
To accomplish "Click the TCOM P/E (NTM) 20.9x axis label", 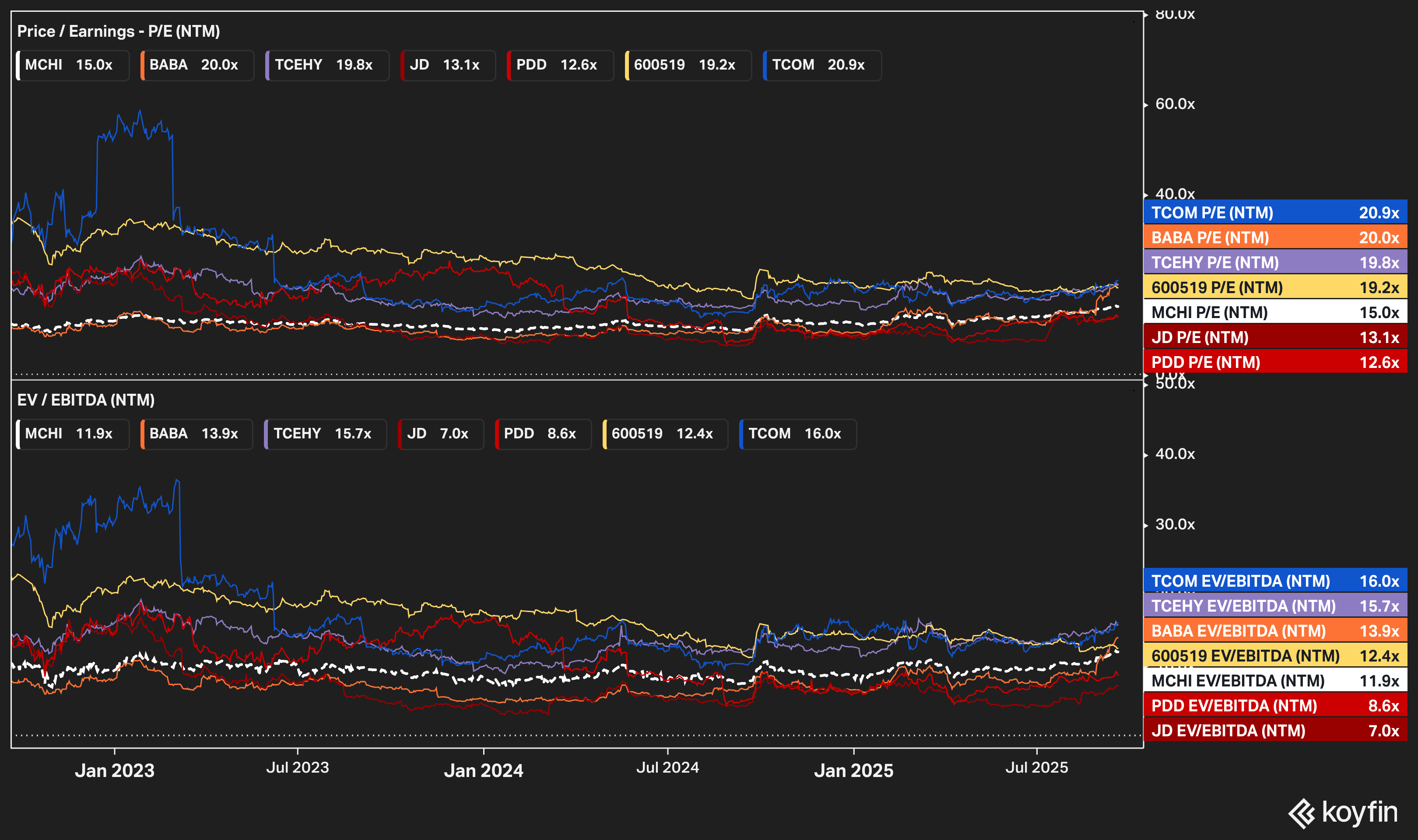I will tap(1275, 213).
